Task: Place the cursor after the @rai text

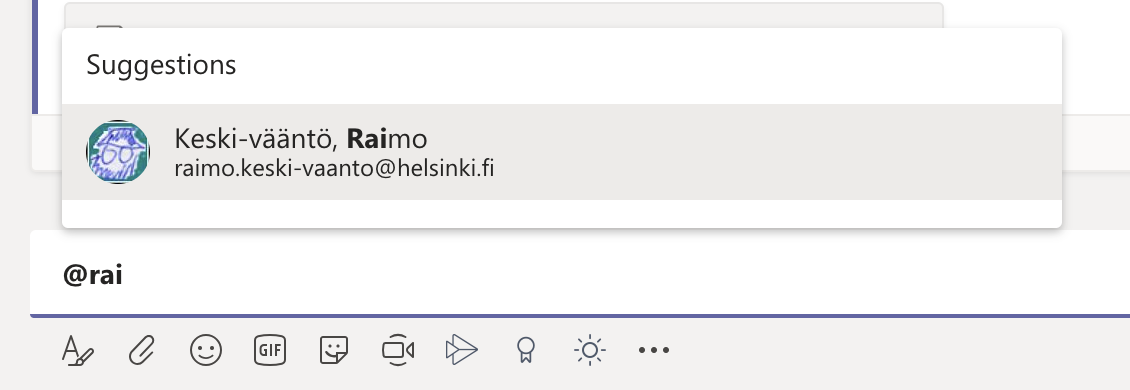Action: (123, 275)
